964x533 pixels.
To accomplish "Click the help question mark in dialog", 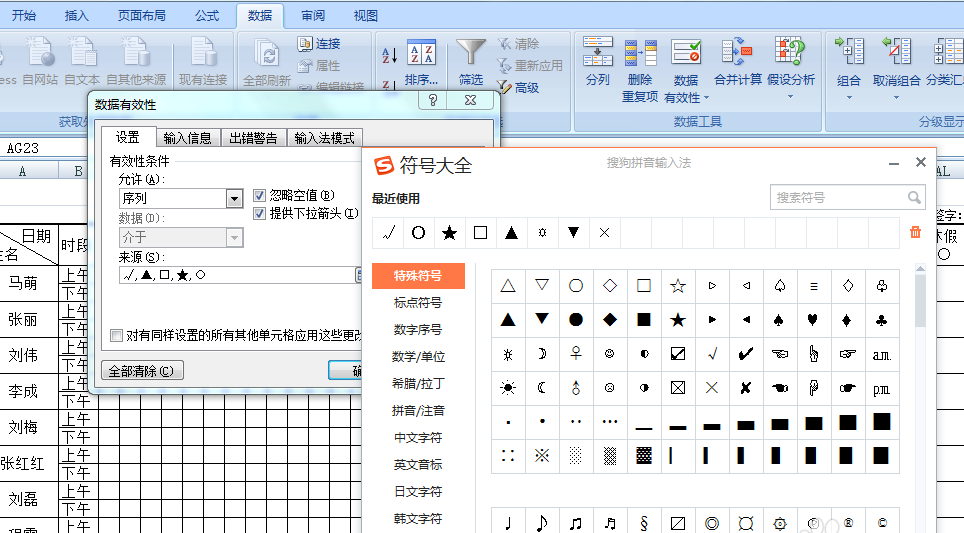I will pyautogui.click(x=433, y=100).
